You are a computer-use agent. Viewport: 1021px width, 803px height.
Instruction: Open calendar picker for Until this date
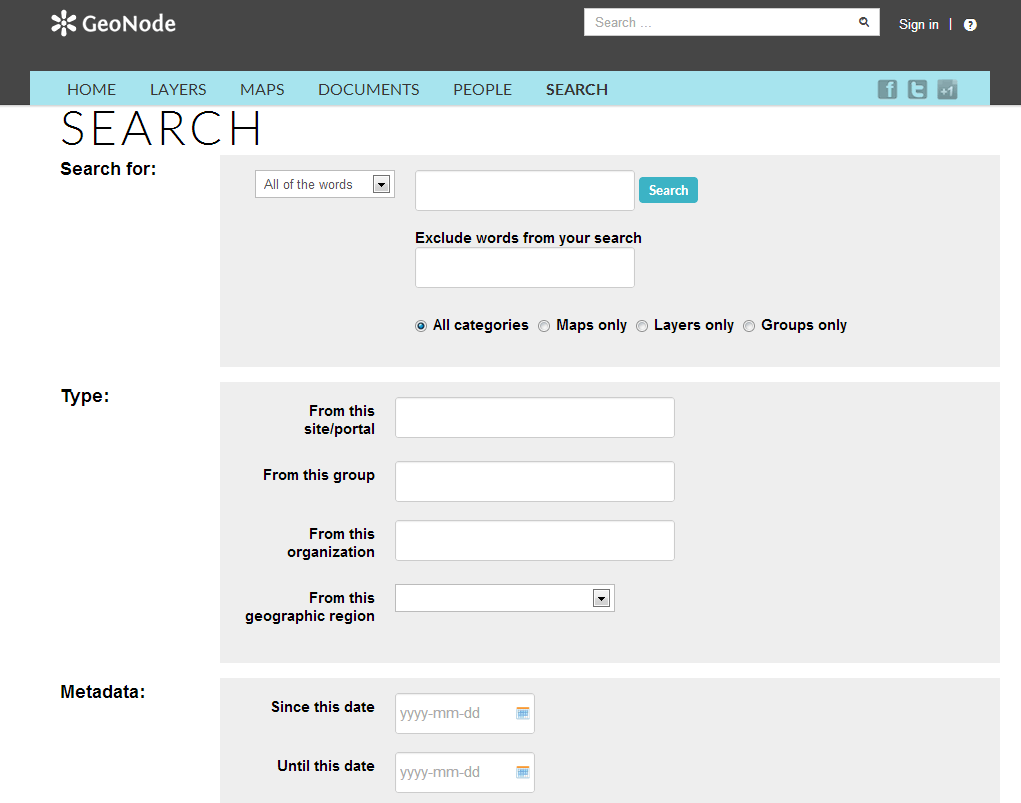(523, 772)
